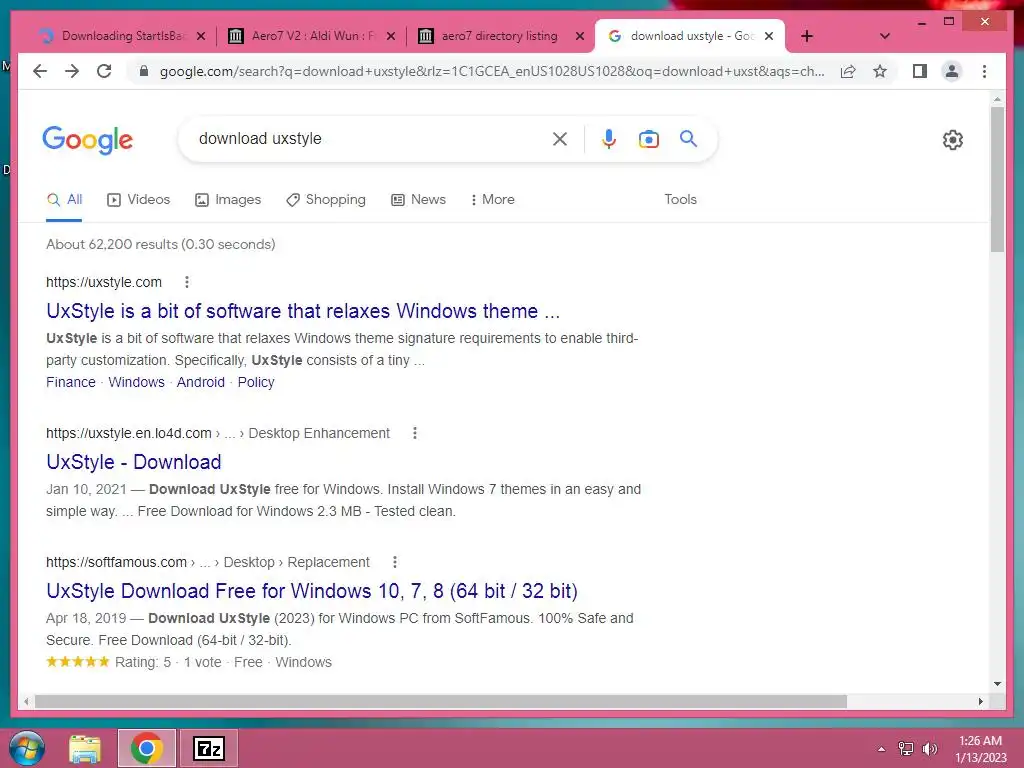Viewport: 1024px width, 768px height.
Task: Open a new tab with the plus button
Action: [x=807, y=36]
